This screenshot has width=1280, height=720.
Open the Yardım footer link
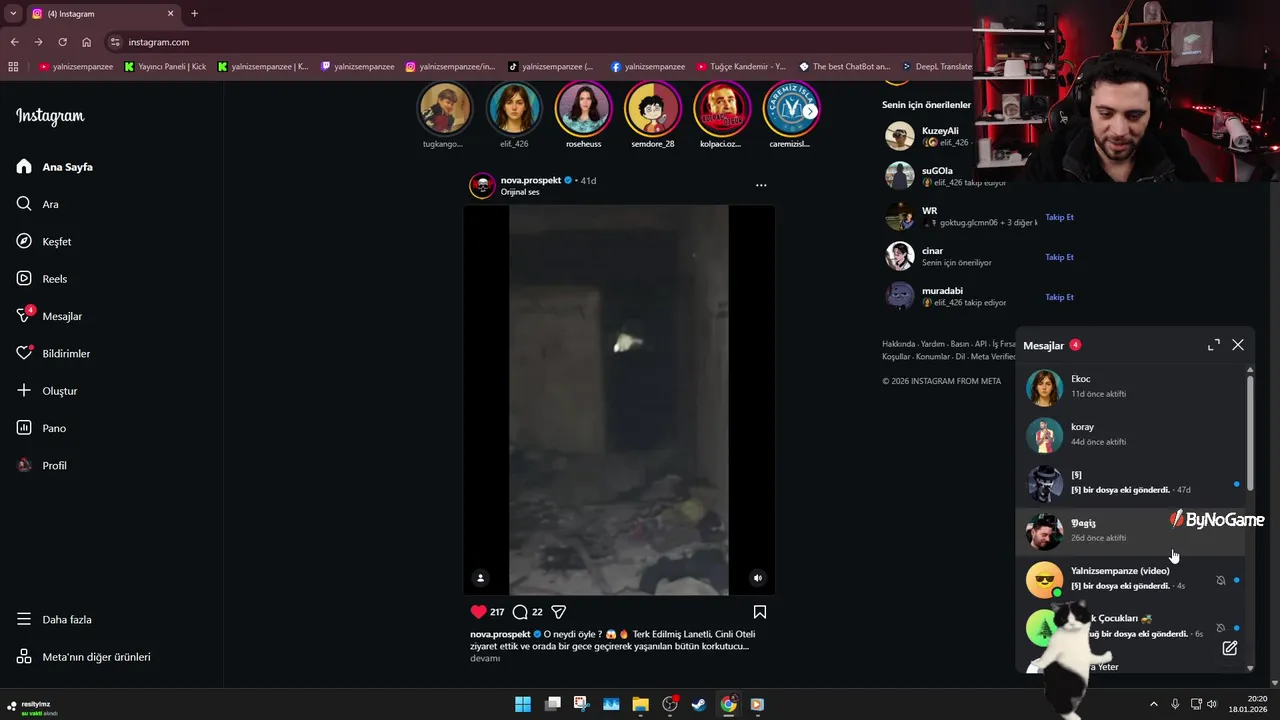click(x=932, y=344)
